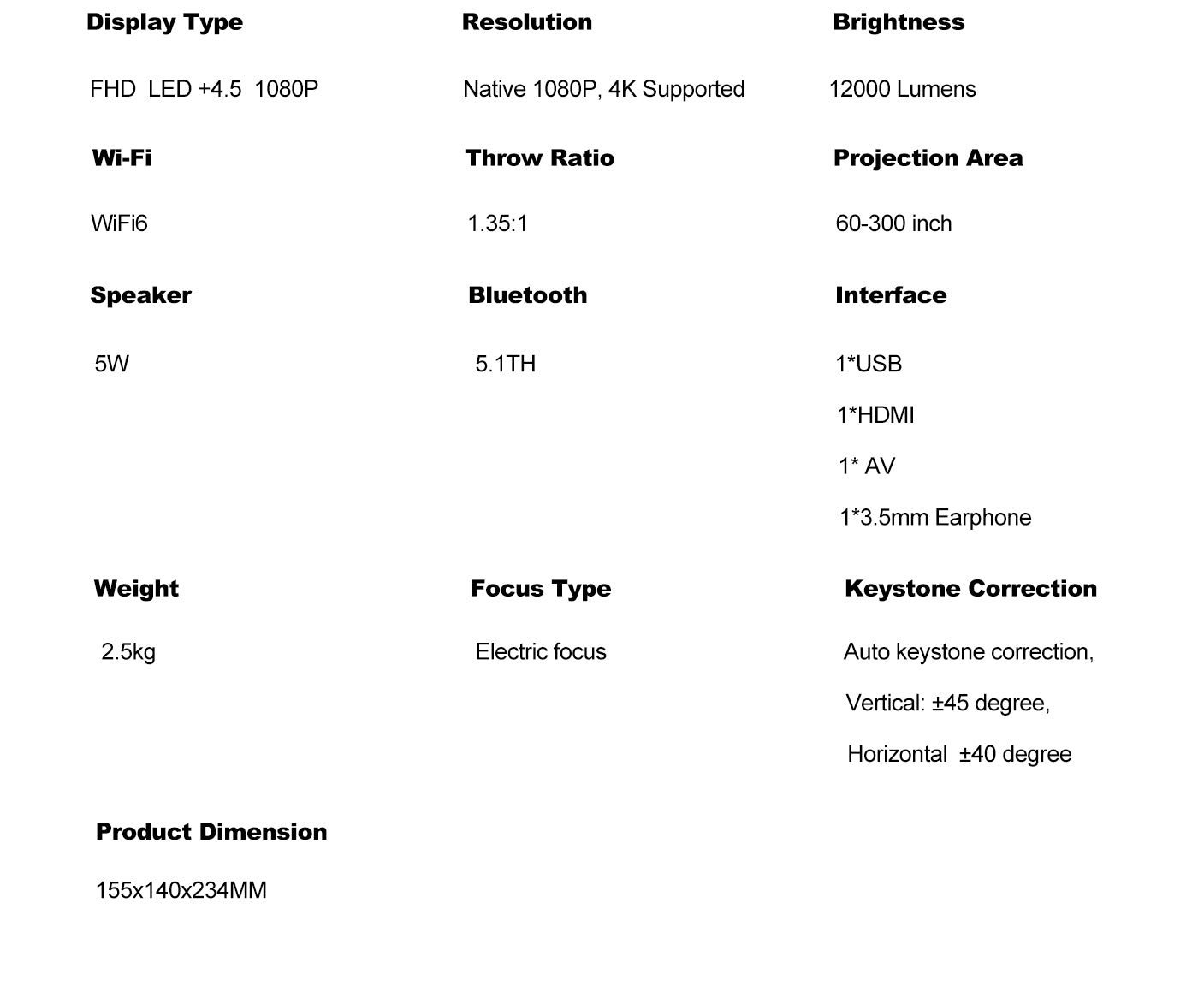Click the Resolution heading
Viewport: 1204px width, 986px height.
526,22
